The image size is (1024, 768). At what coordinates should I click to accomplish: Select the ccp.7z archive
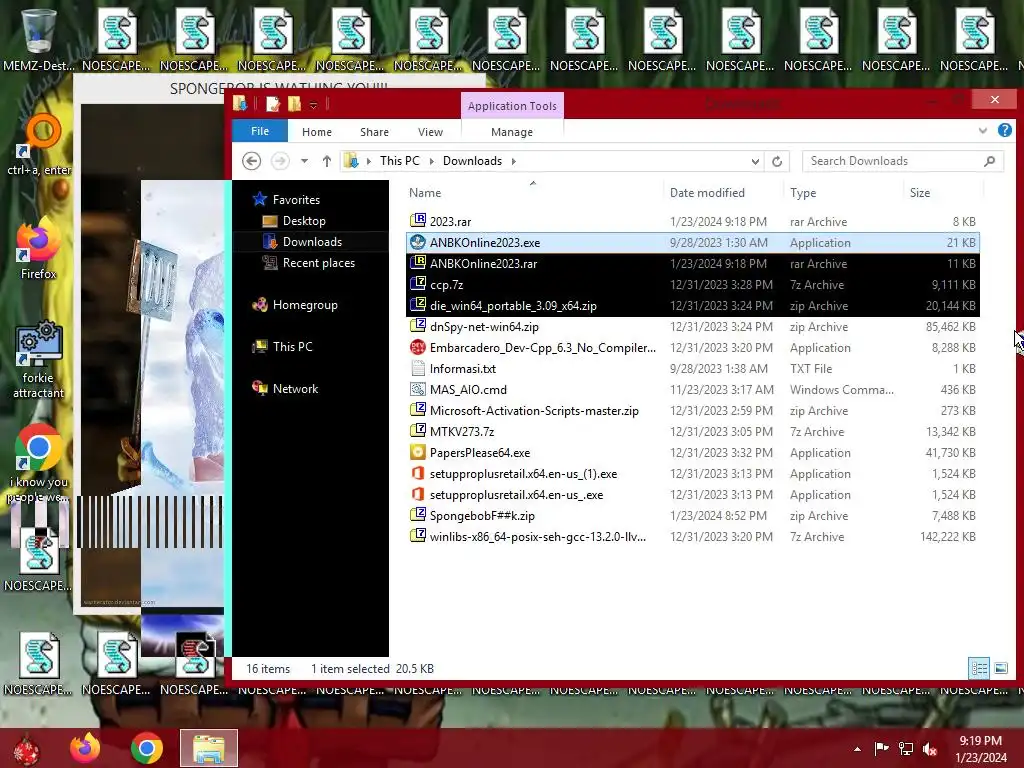pyautogui.click(x=692, y=285)
